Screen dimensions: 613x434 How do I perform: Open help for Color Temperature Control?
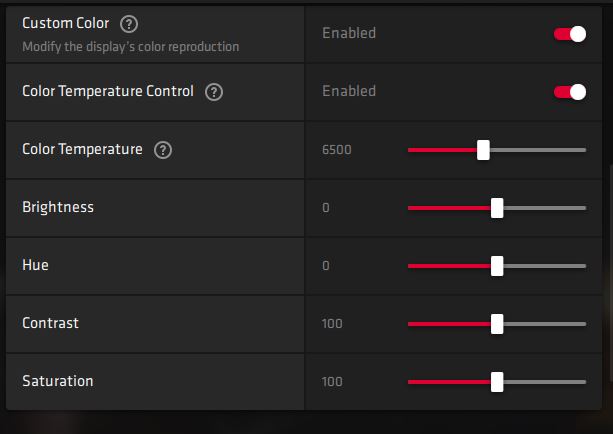[213, 92]
